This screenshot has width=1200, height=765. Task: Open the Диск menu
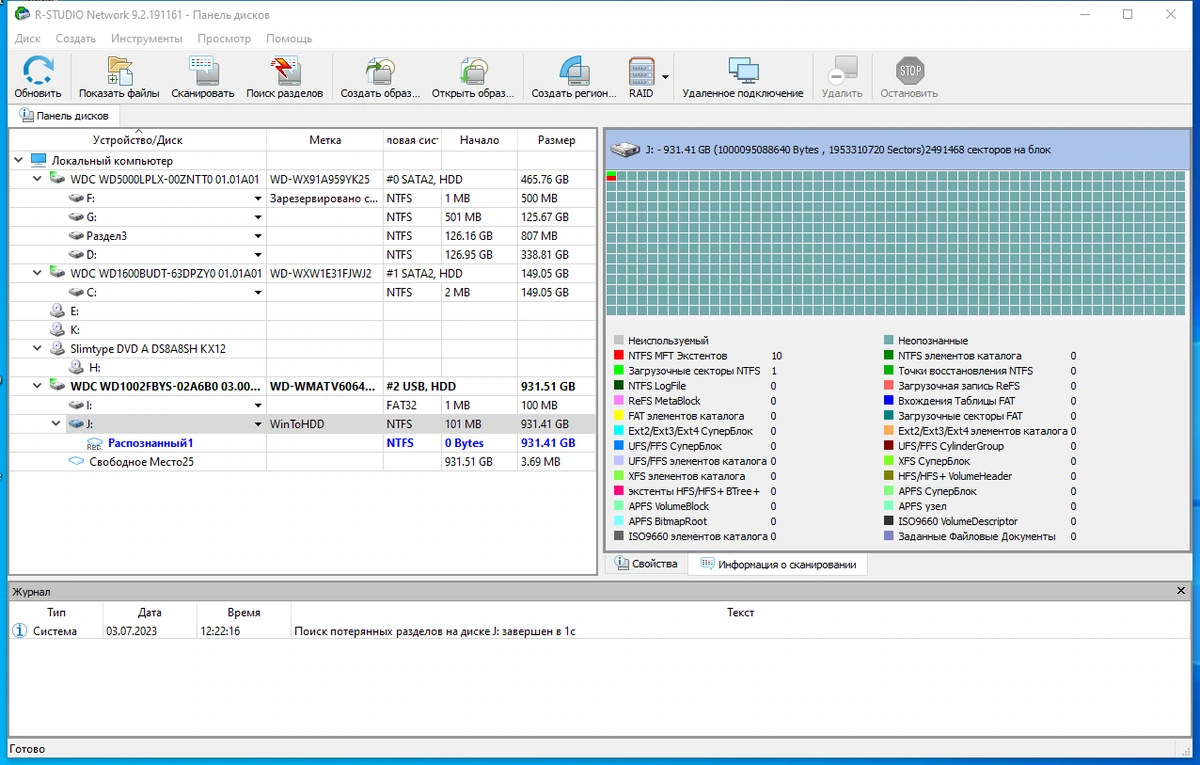pos(28,38)
